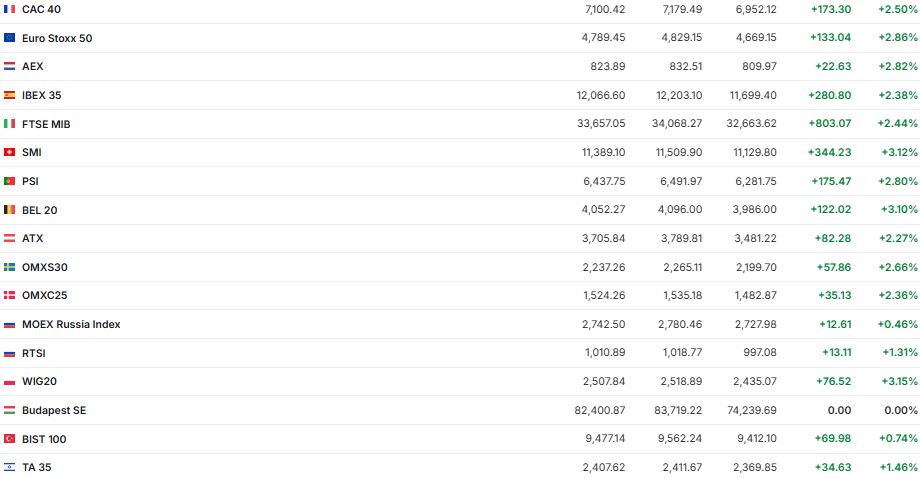
Task: Click the WIG20 index name
Action: [39, 381]
